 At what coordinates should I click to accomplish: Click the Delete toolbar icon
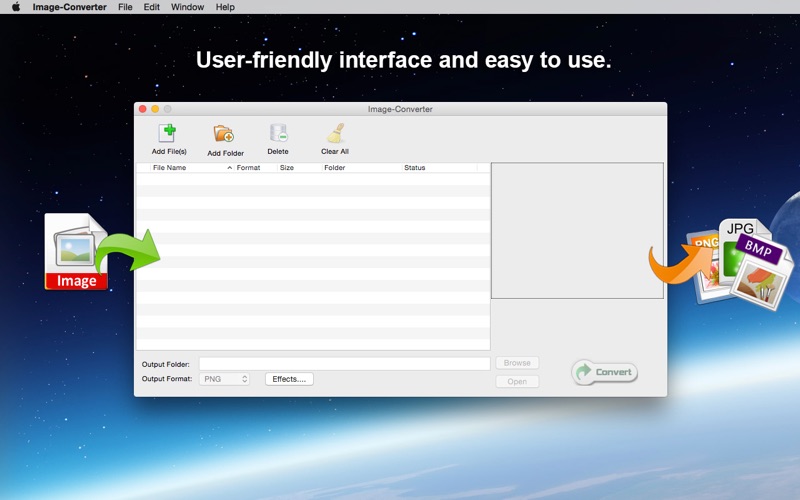[279, 133]
